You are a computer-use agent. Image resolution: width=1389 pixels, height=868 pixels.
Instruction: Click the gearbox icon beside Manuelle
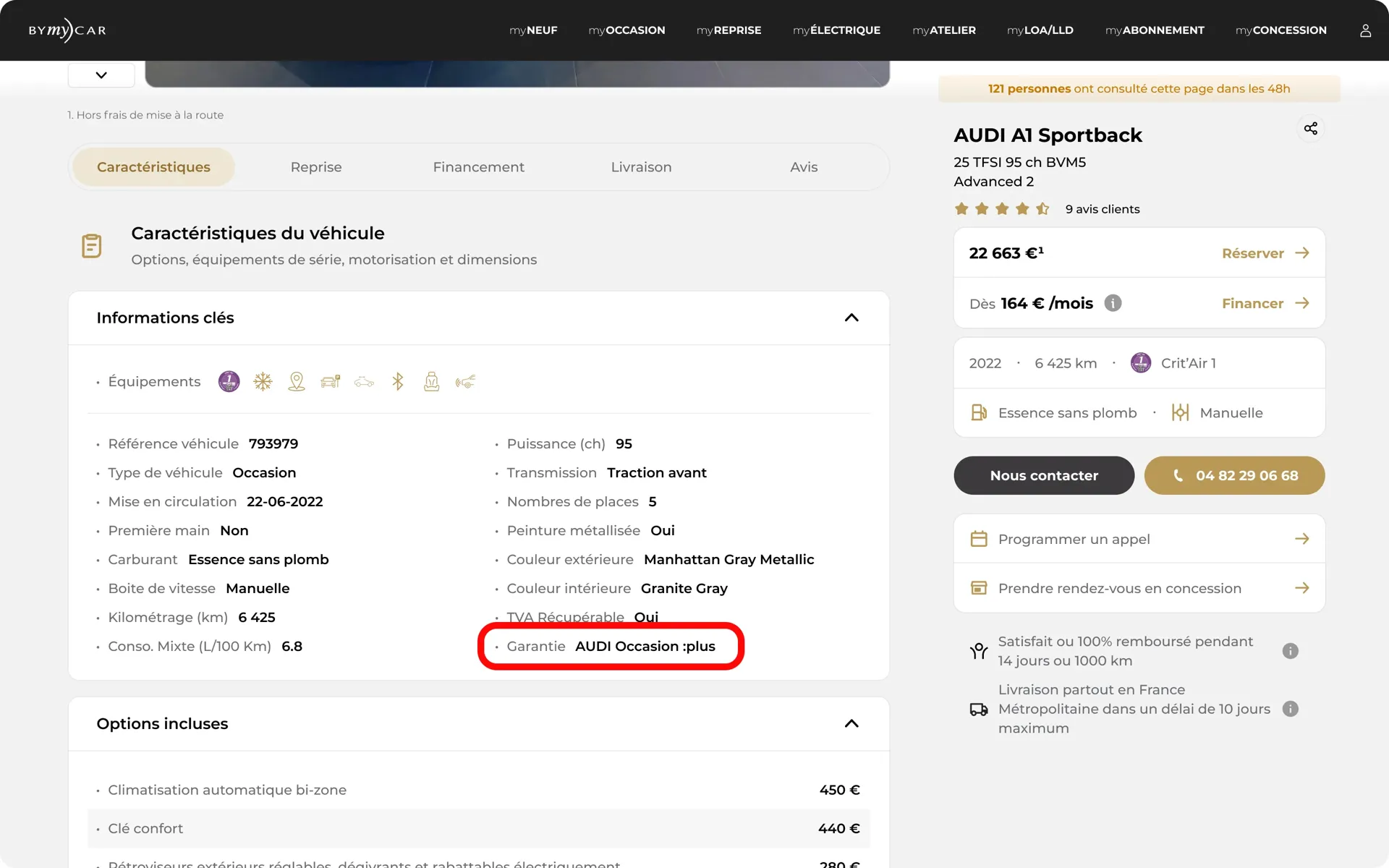pyautogui.click(x=1180, y=412)
